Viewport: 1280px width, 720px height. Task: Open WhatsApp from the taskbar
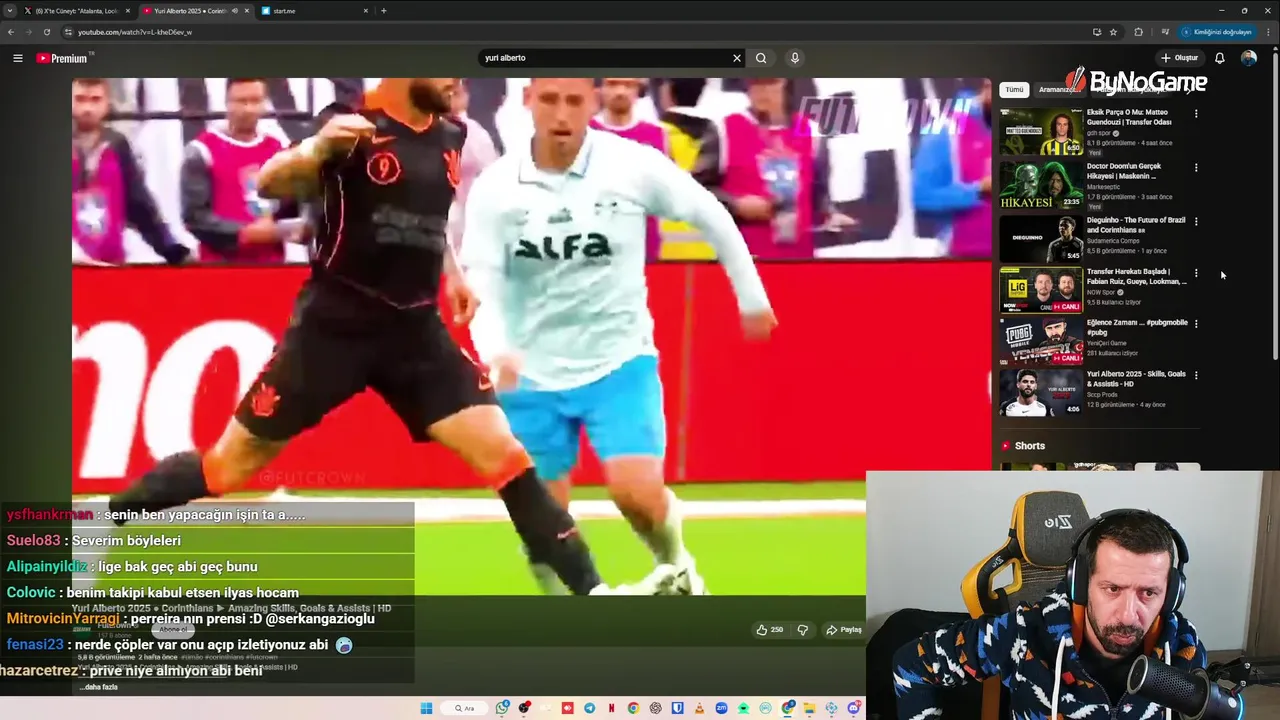pos(502,708)
